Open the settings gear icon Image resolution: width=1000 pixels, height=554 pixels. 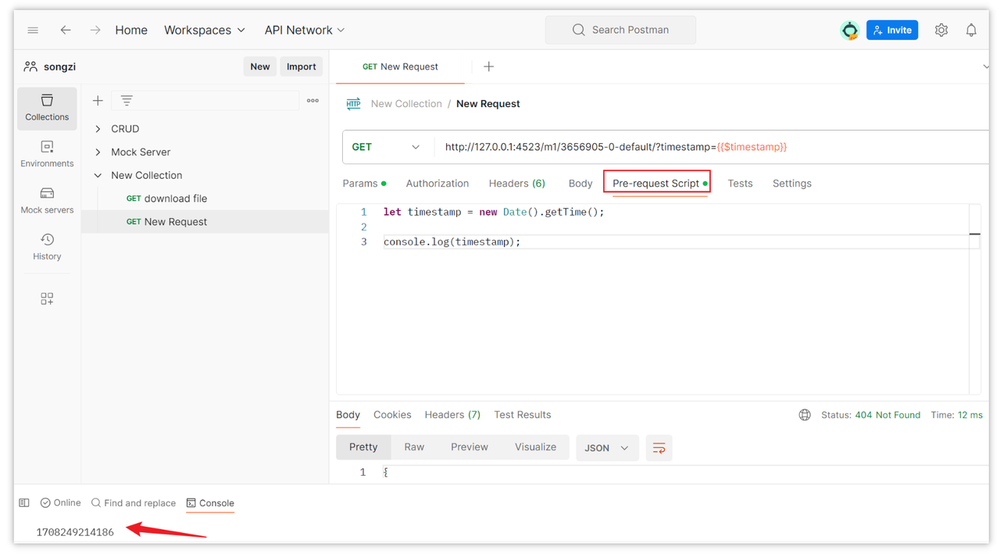coord(941,30)
